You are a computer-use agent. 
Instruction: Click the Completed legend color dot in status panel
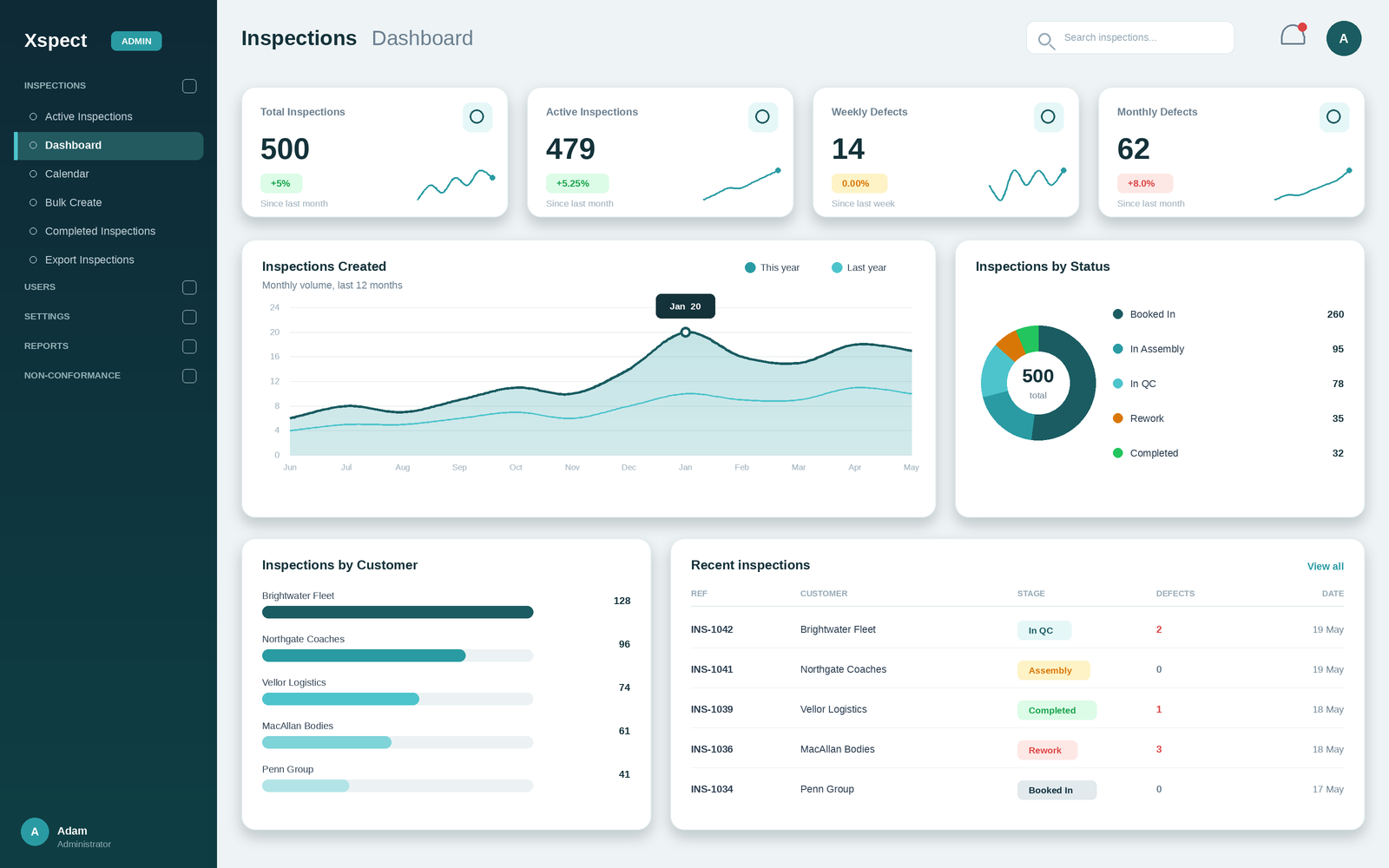[1118, 453]
